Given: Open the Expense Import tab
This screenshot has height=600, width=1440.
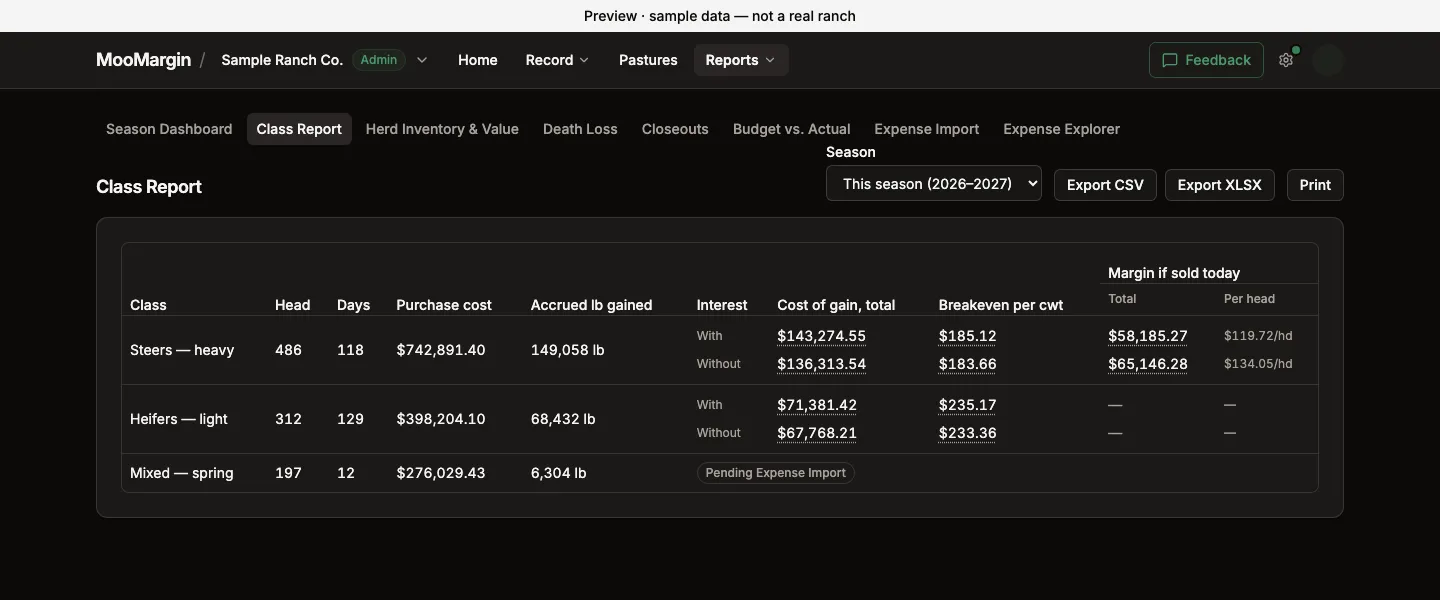Looking at the screenshot, I should point(927,129).
